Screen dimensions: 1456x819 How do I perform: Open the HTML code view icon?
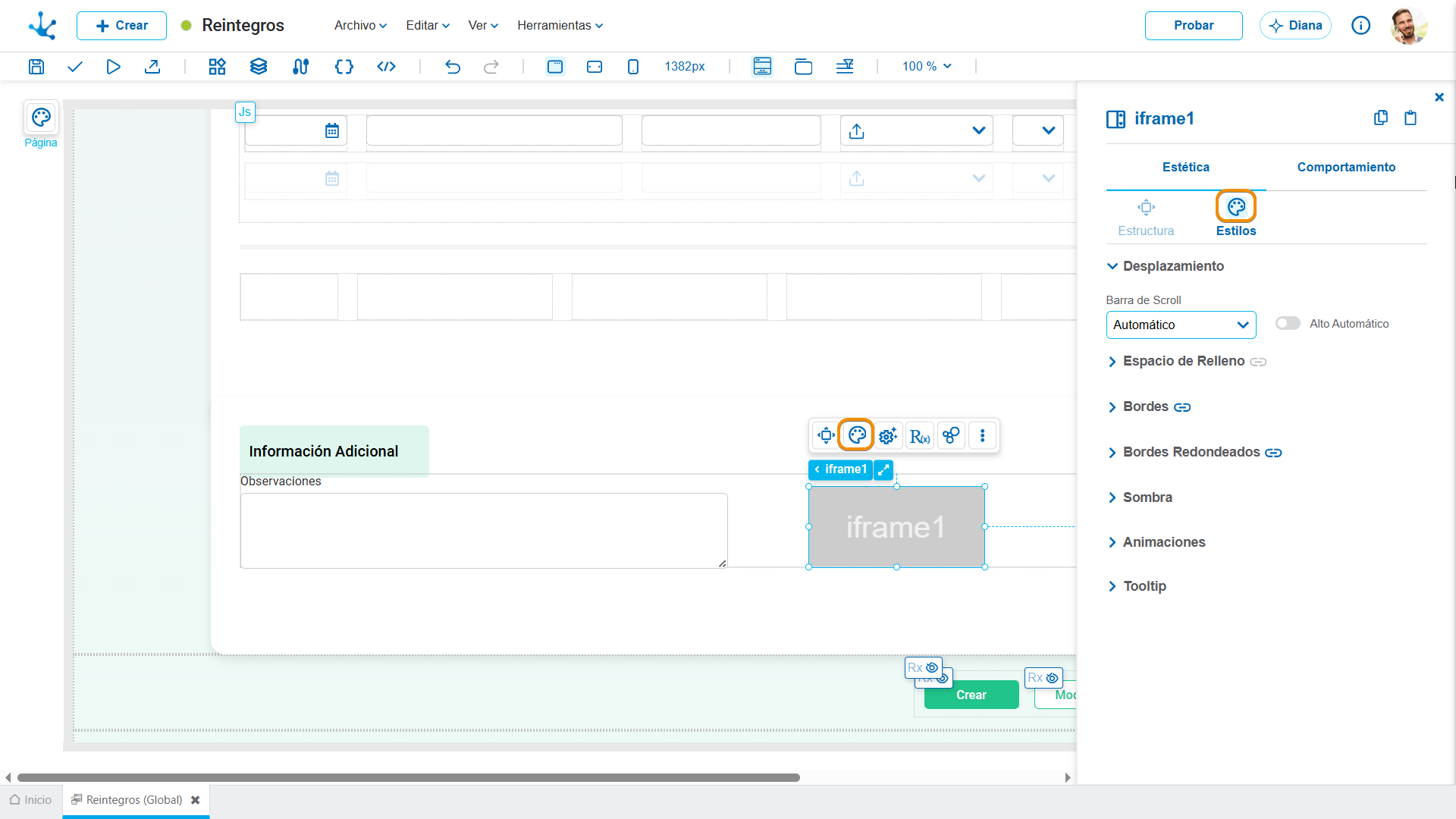[x=386, y=67]
